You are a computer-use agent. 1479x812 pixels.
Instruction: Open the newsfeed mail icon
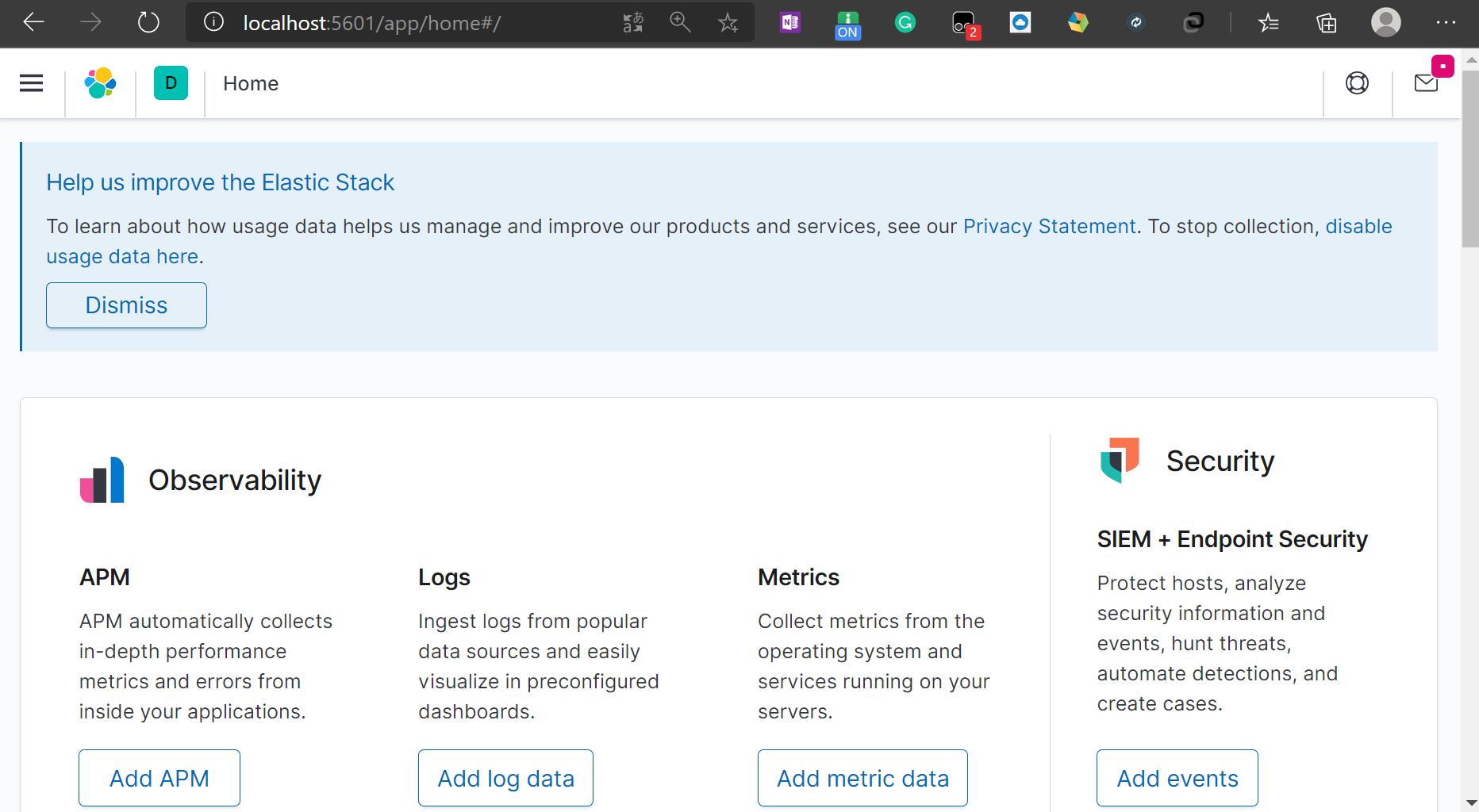click(1426, 83)
